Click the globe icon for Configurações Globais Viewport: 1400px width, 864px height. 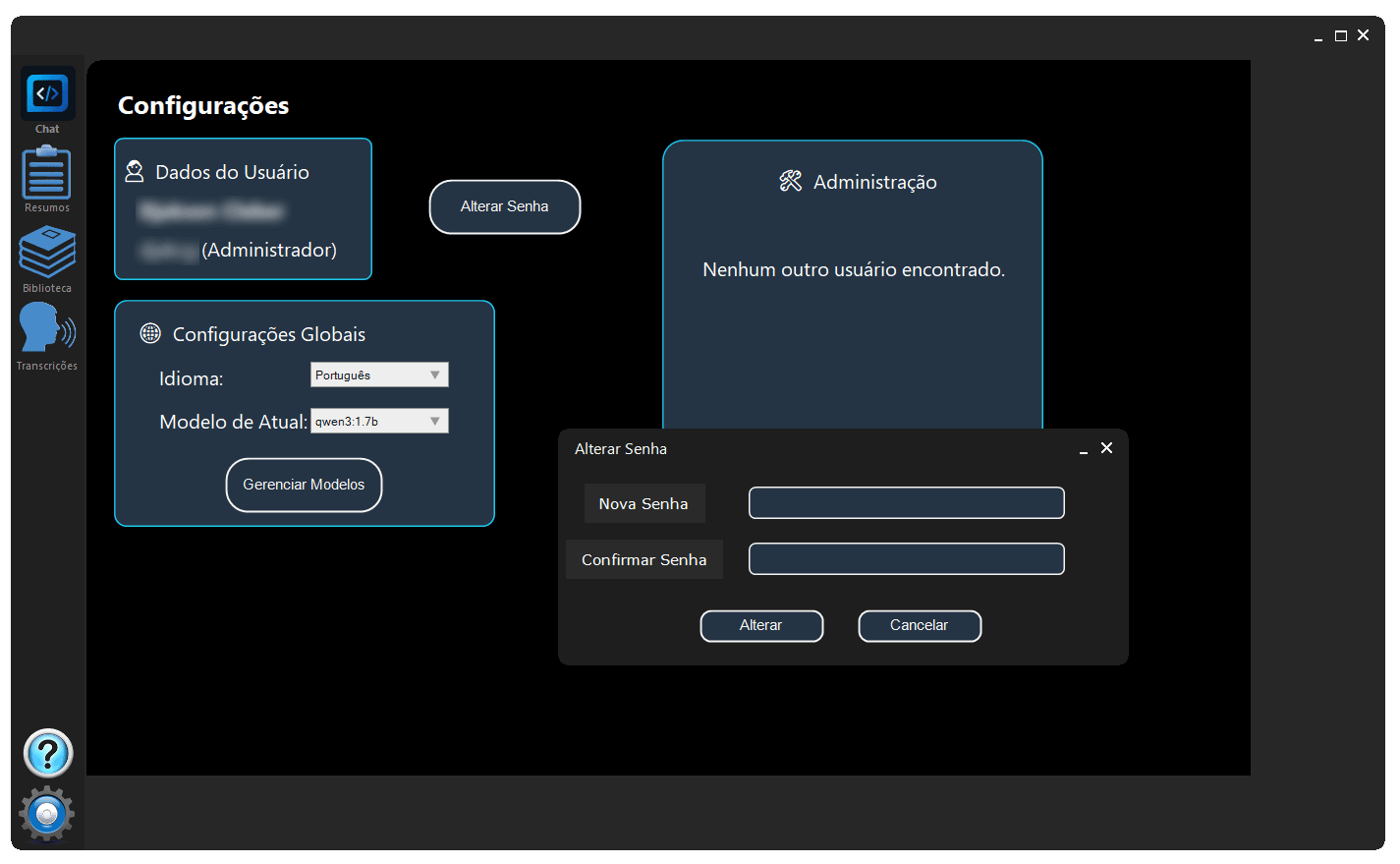[150, 333]
